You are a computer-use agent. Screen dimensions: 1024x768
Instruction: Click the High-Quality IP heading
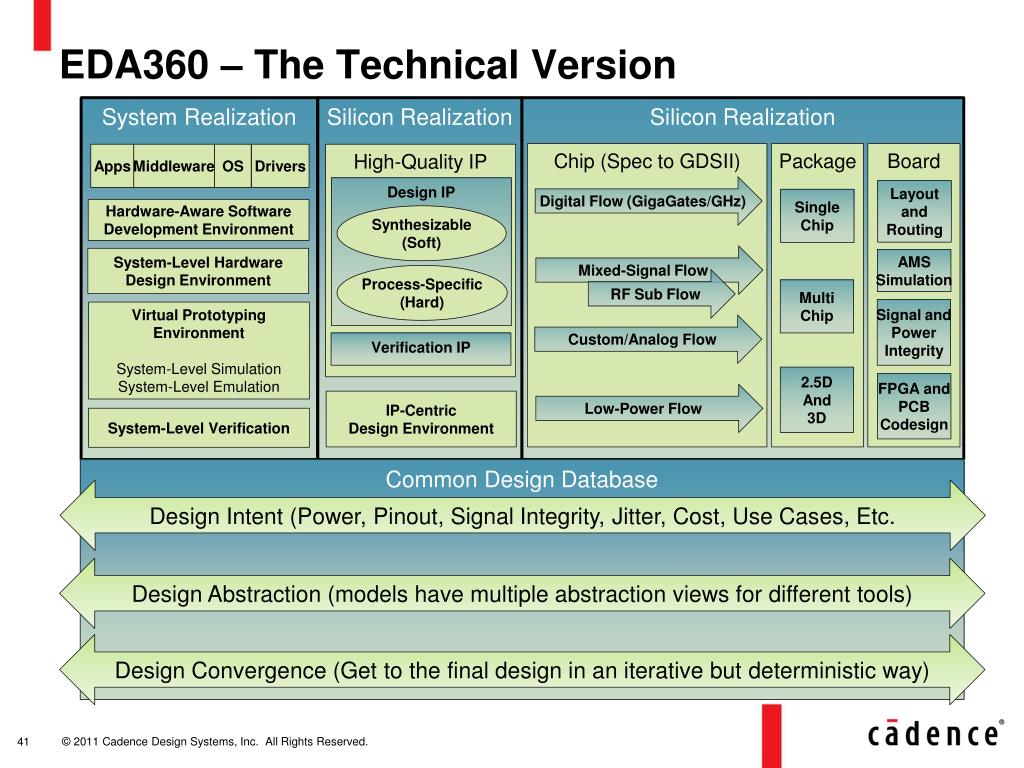[x=420, y=161]
